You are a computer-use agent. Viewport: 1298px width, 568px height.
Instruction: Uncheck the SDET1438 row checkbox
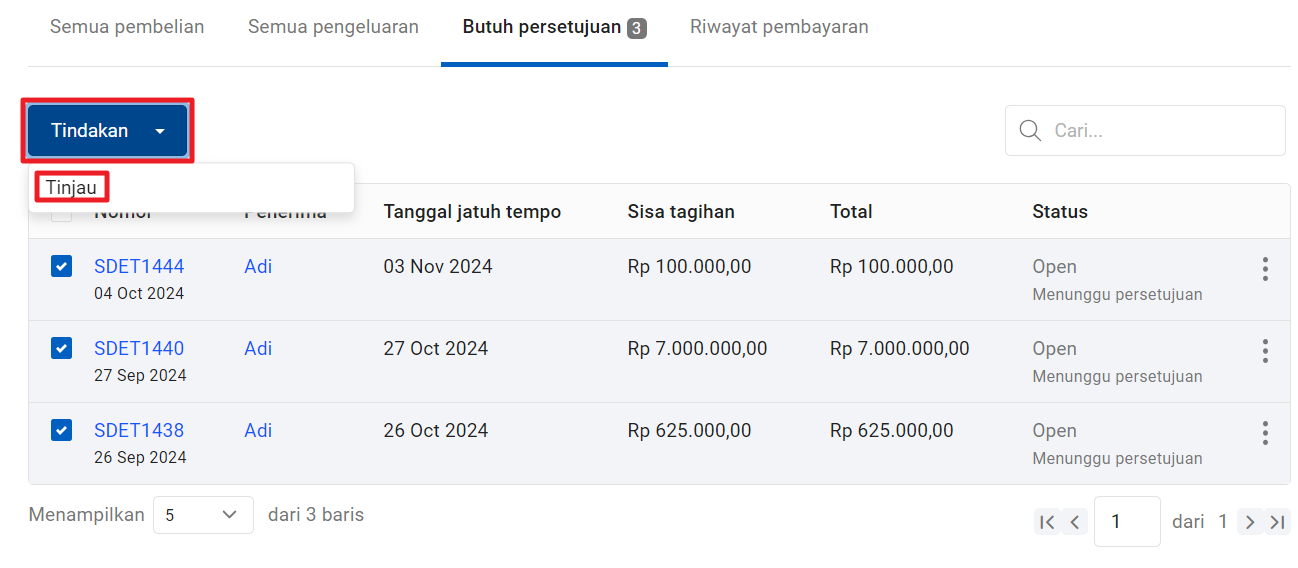tap(61, 430)
